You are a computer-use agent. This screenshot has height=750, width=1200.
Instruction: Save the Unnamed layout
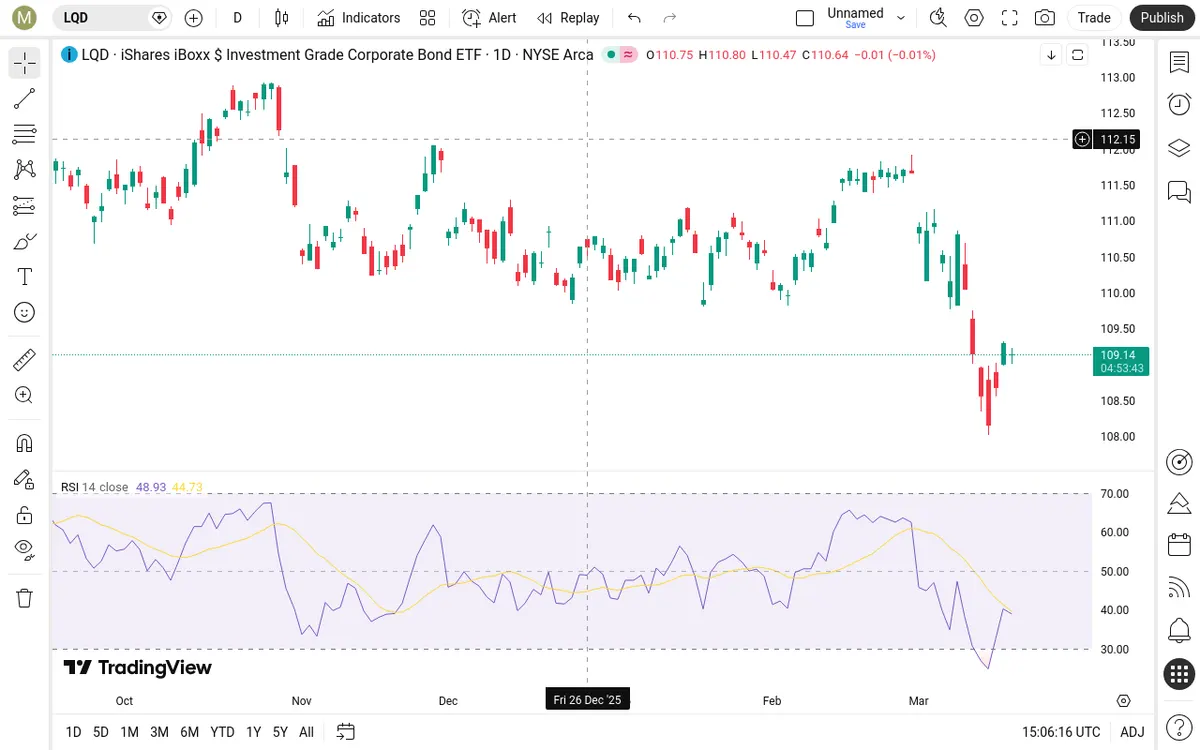[855, 24]
